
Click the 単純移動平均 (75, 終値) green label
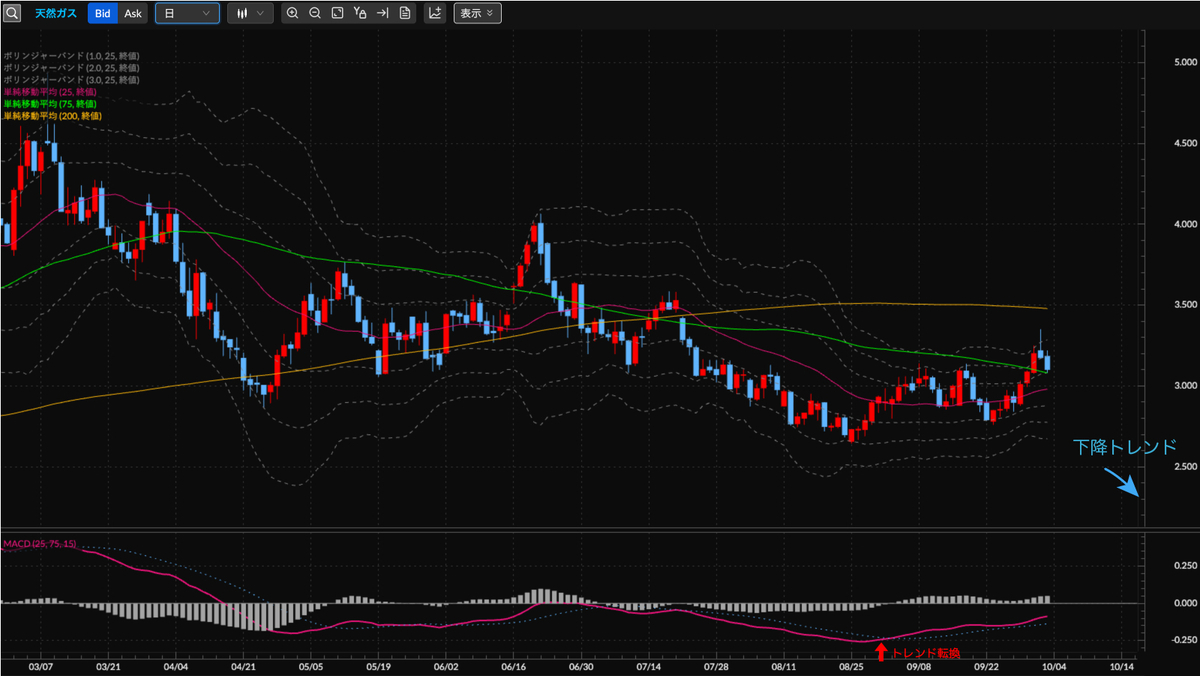pyautogui.click(x=50, y=104)
